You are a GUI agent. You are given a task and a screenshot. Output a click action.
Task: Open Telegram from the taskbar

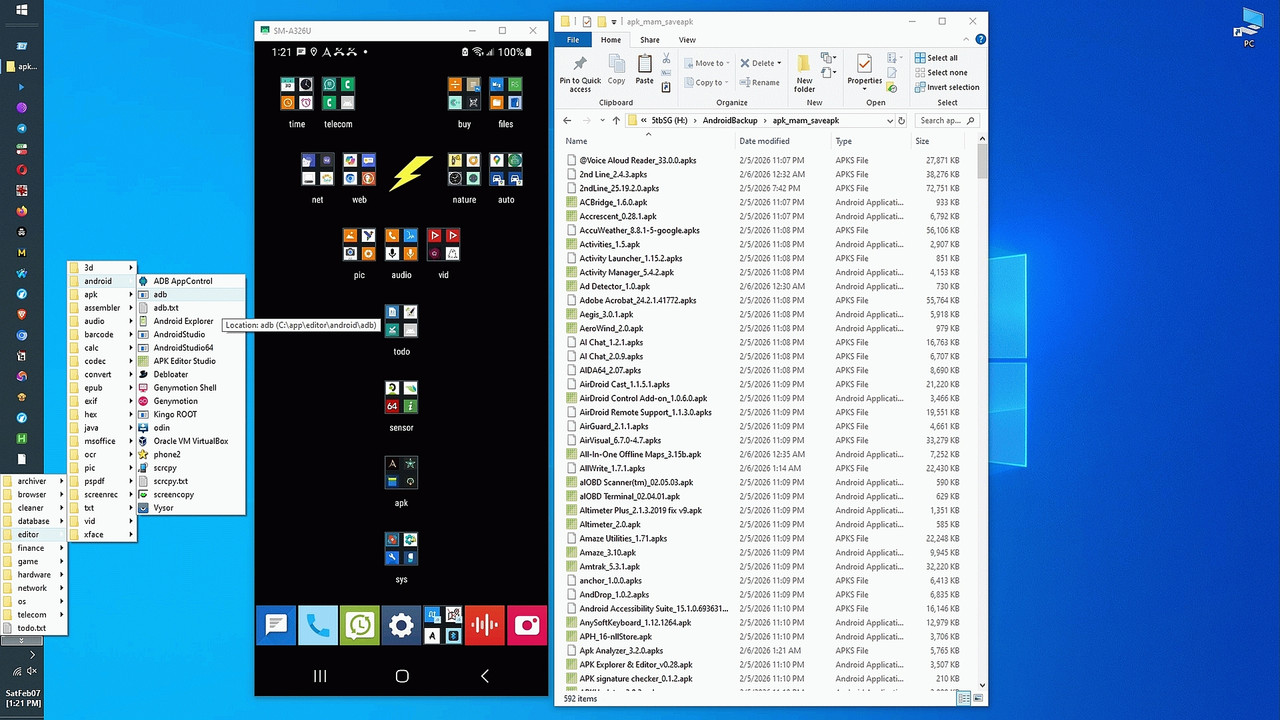coord(21,128)
